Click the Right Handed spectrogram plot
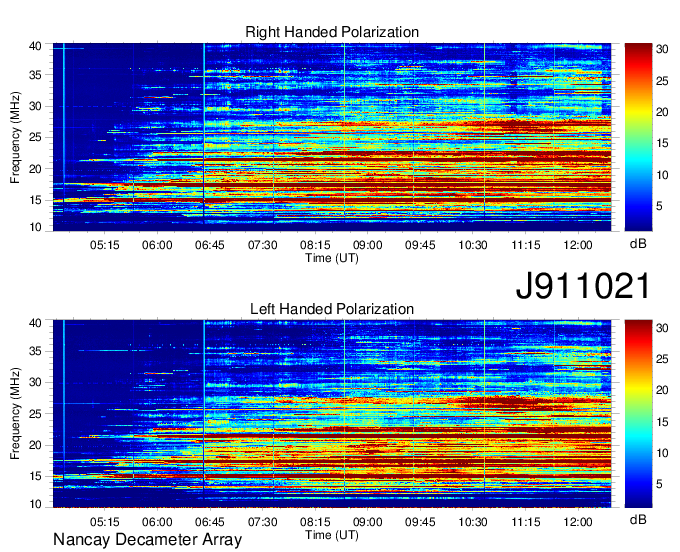680x552 pixels. 332,137
